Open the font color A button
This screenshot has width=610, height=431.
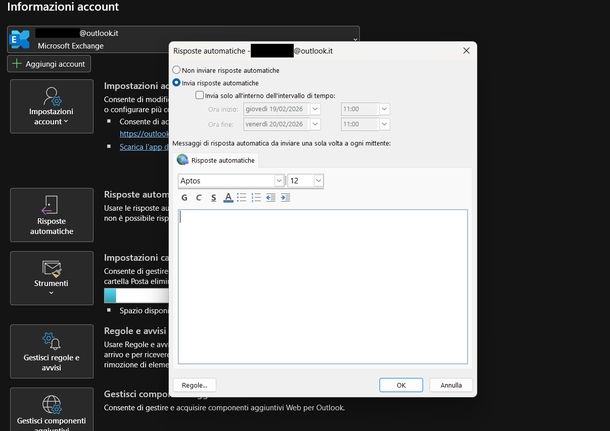pos(228,198)
